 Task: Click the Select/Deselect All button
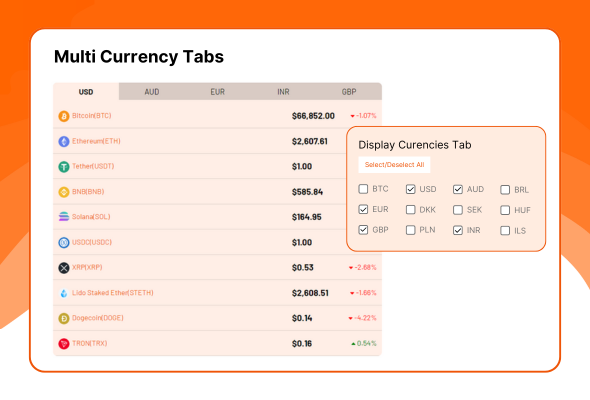pyautogui.click(x=394, y=165)
